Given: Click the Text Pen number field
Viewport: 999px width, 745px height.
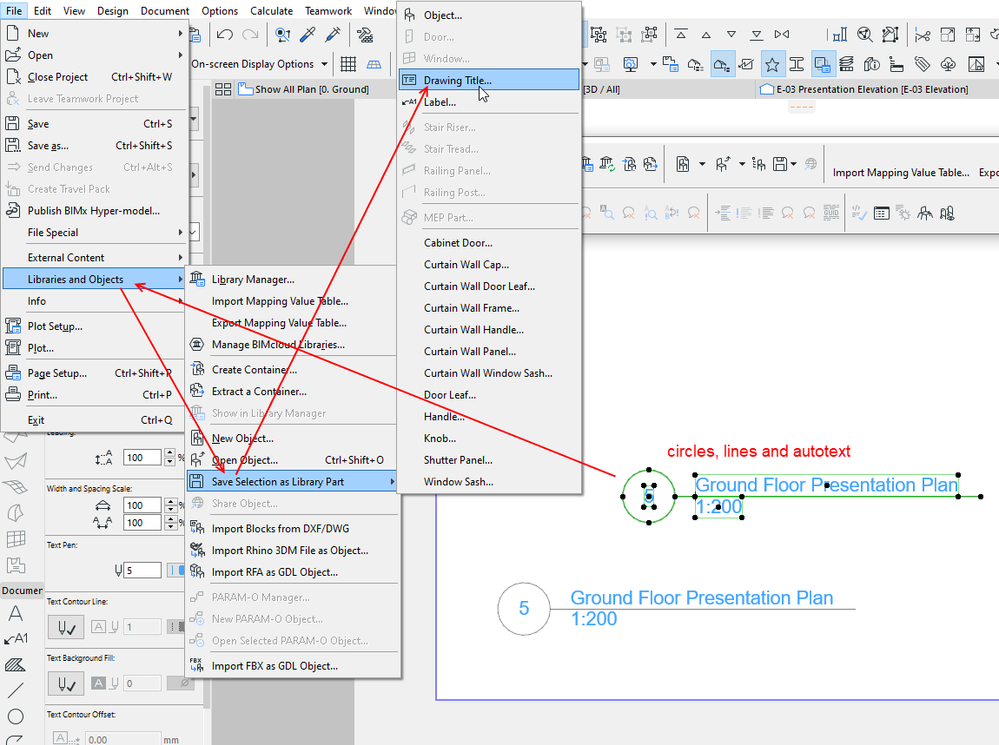Looking at the screenshot, I should (x=142, y=570).
